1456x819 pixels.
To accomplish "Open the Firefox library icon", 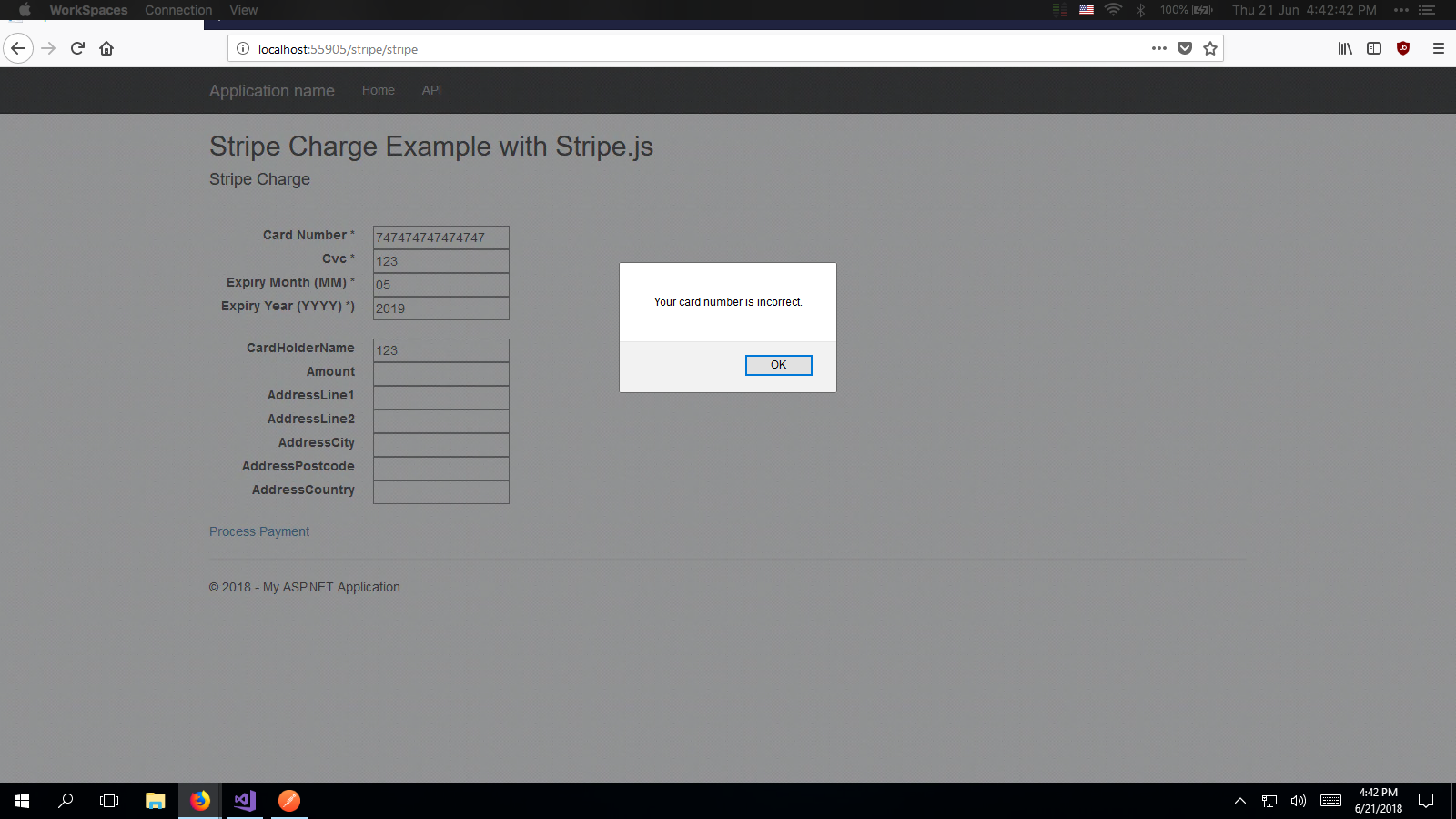I will tap(1344, 48).
